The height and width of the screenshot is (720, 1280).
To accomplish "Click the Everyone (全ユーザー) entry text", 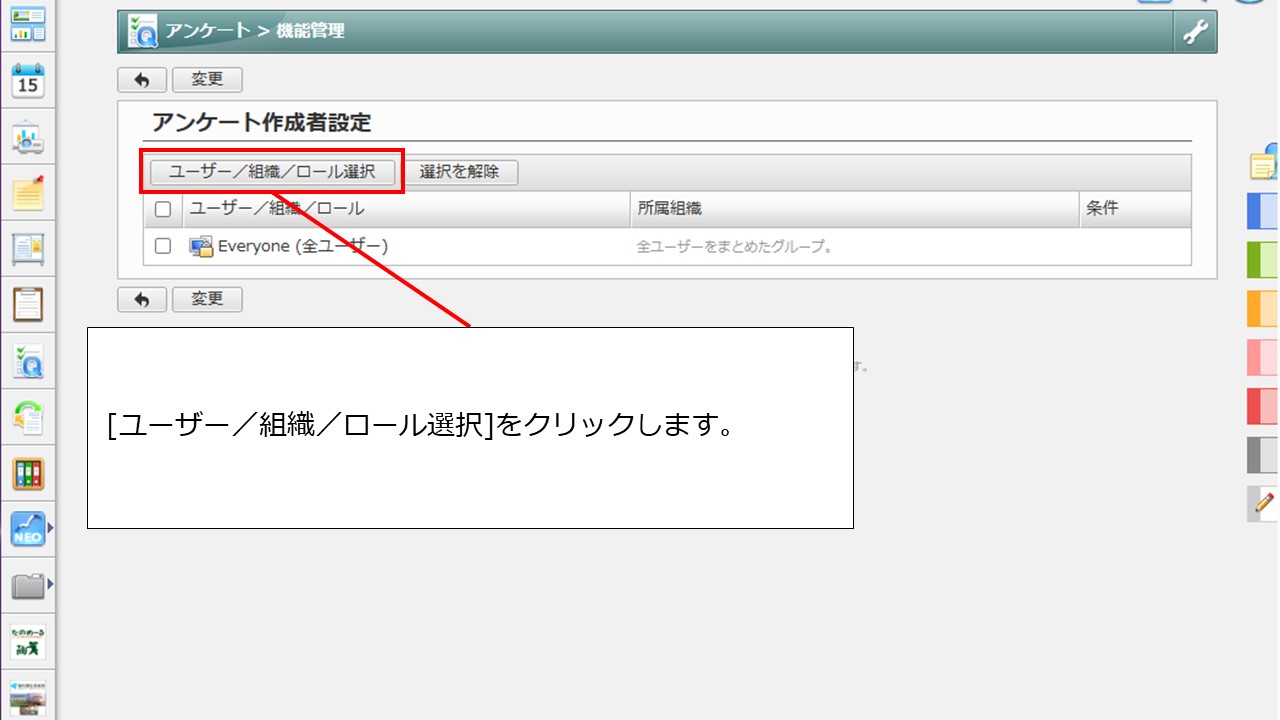I will [303, 246].
